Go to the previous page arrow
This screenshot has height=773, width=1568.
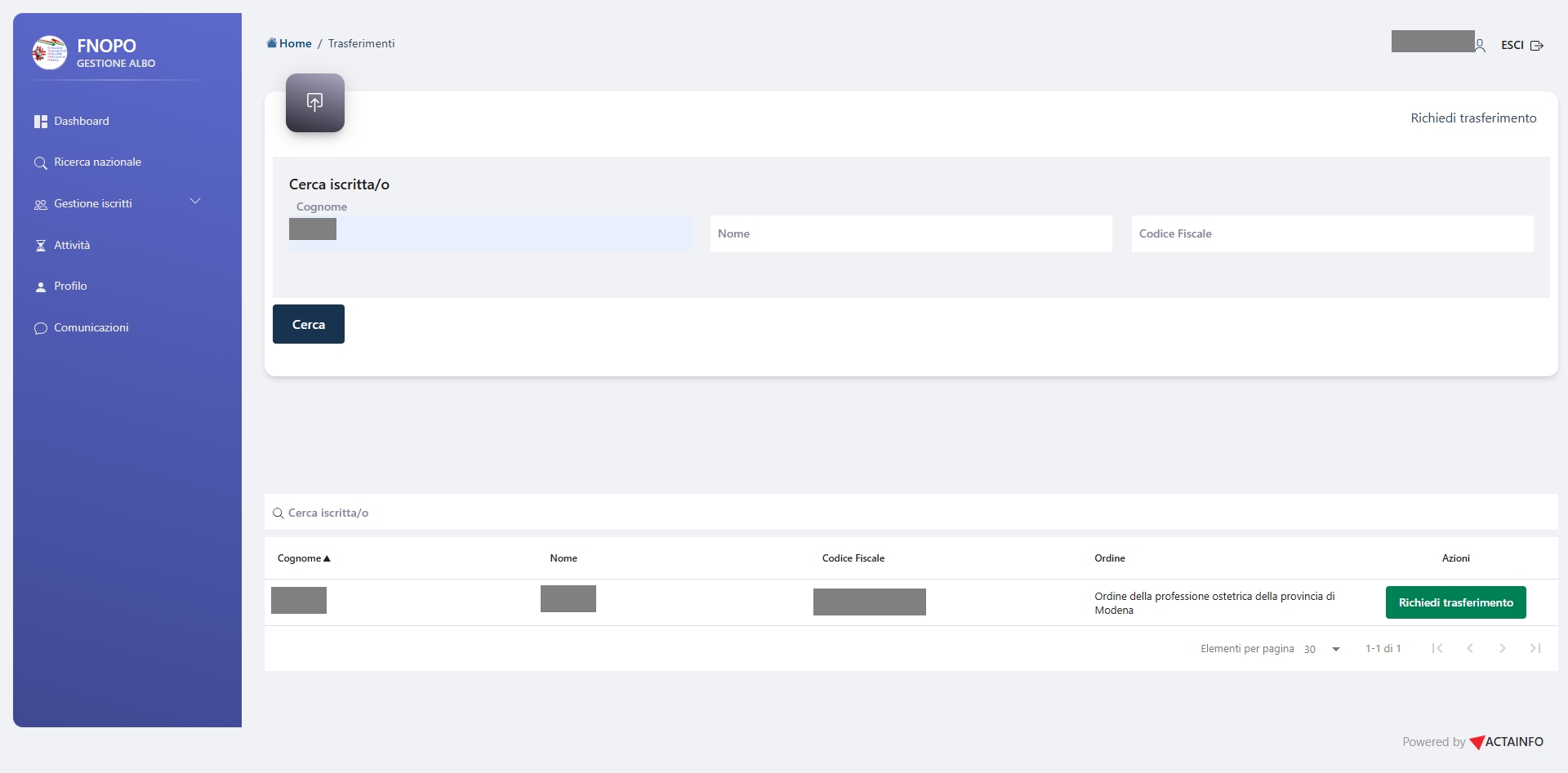tap(1469, 648)
